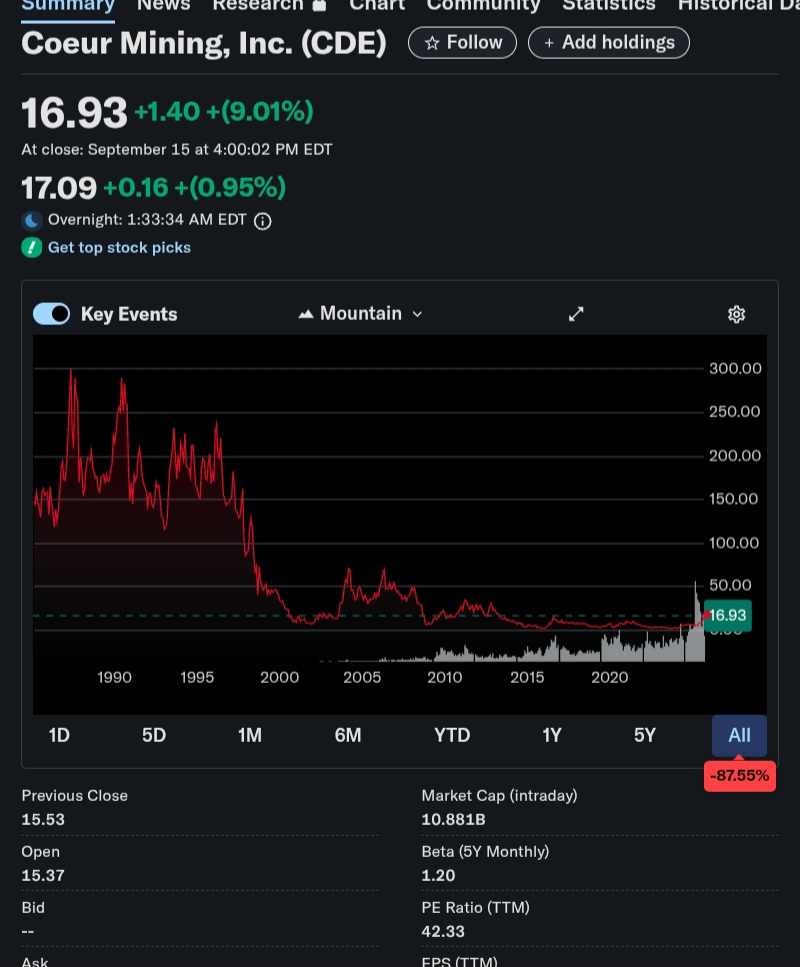Click the 17.09 overnight price

59,187
